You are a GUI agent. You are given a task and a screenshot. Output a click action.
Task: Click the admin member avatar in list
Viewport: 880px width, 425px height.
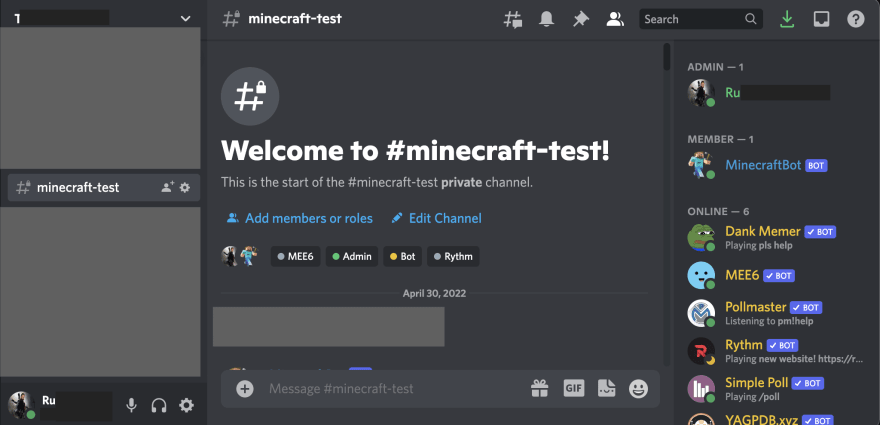click(x=701, y=93)
